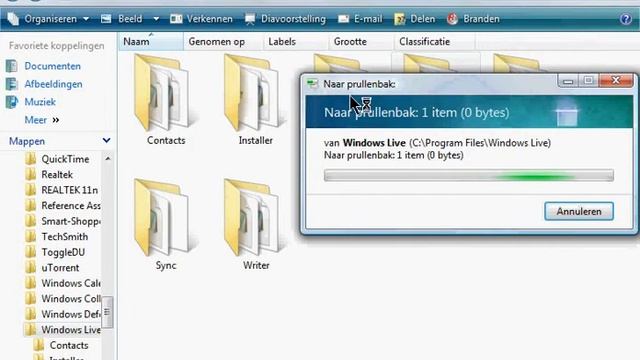Select the ToggleDU folder in tree
This screenshot has width=640, height=360.
pos(63,252)
